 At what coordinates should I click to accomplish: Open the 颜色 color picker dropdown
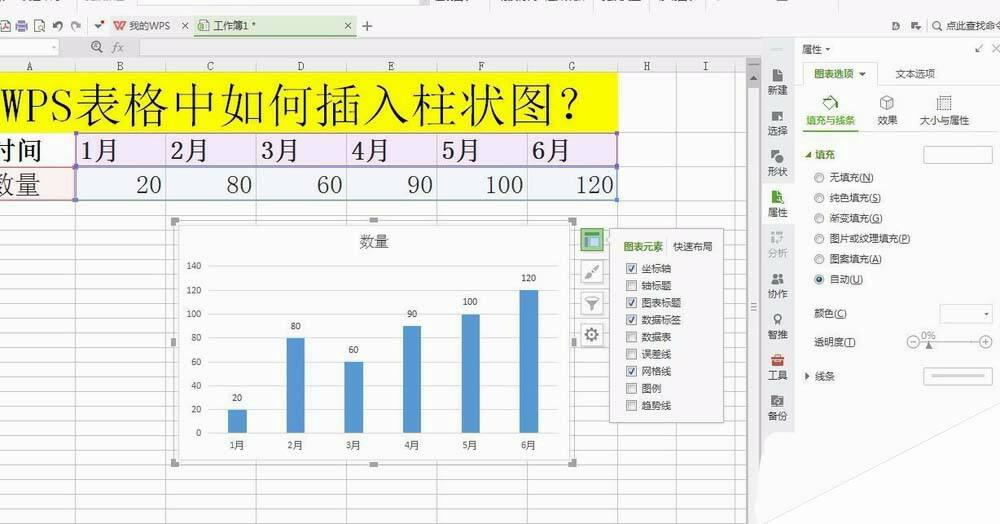pos(966,314)
